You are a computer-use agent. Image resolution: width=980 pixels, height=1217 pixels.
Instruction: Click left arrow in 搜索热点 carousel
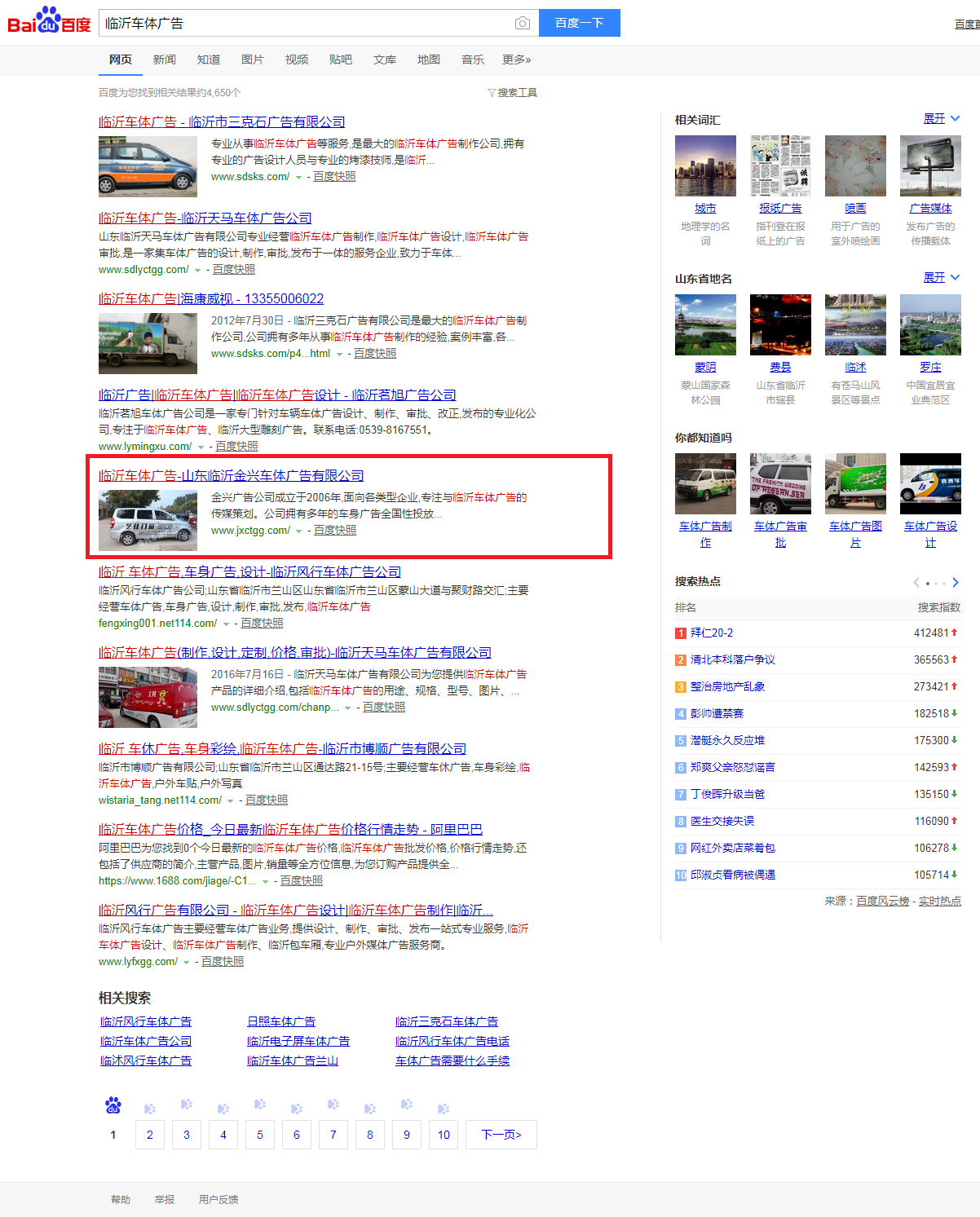(916, 583)
